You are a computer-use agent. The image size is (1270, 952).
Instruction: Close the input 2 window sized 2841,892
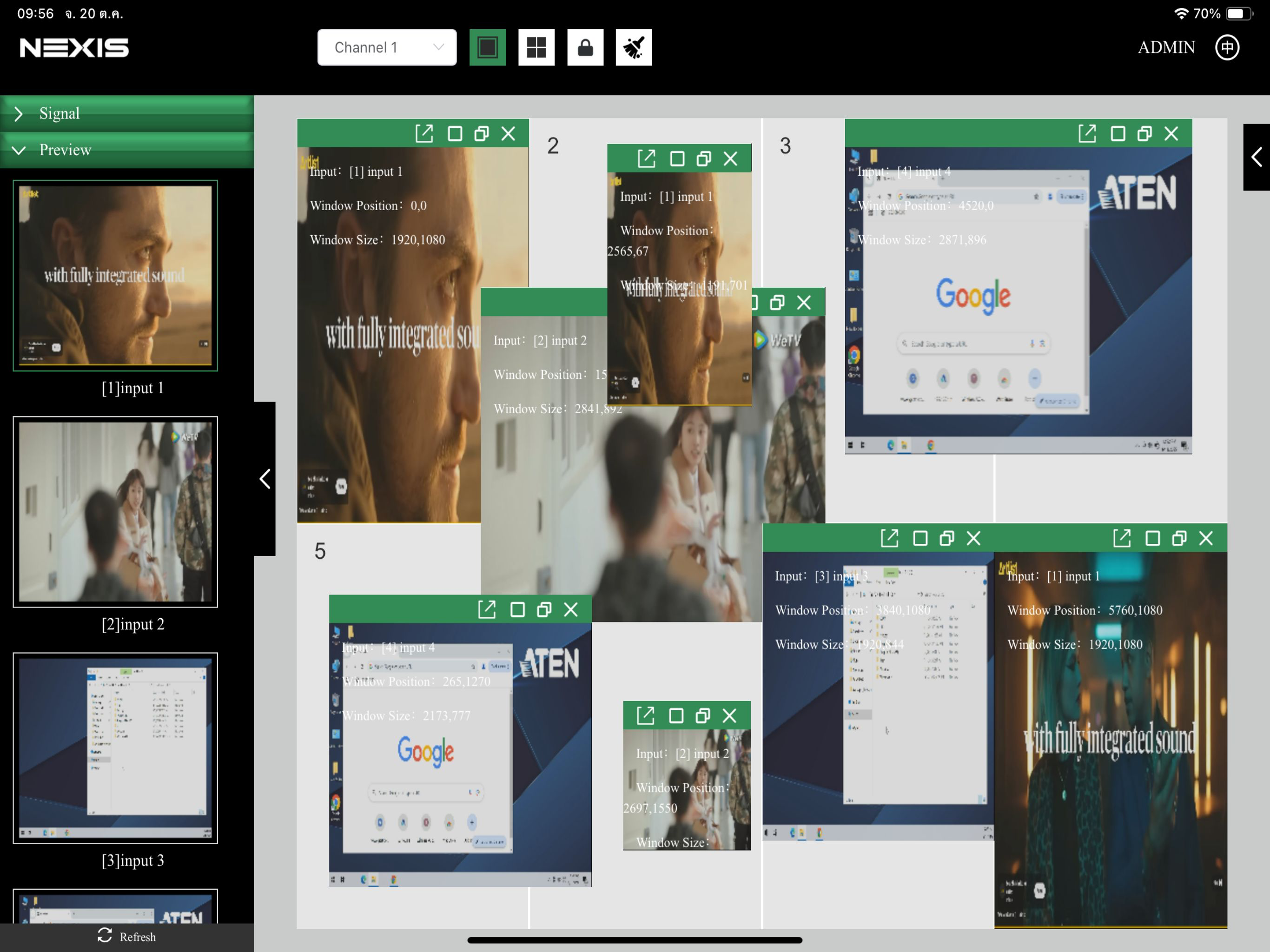804,303
